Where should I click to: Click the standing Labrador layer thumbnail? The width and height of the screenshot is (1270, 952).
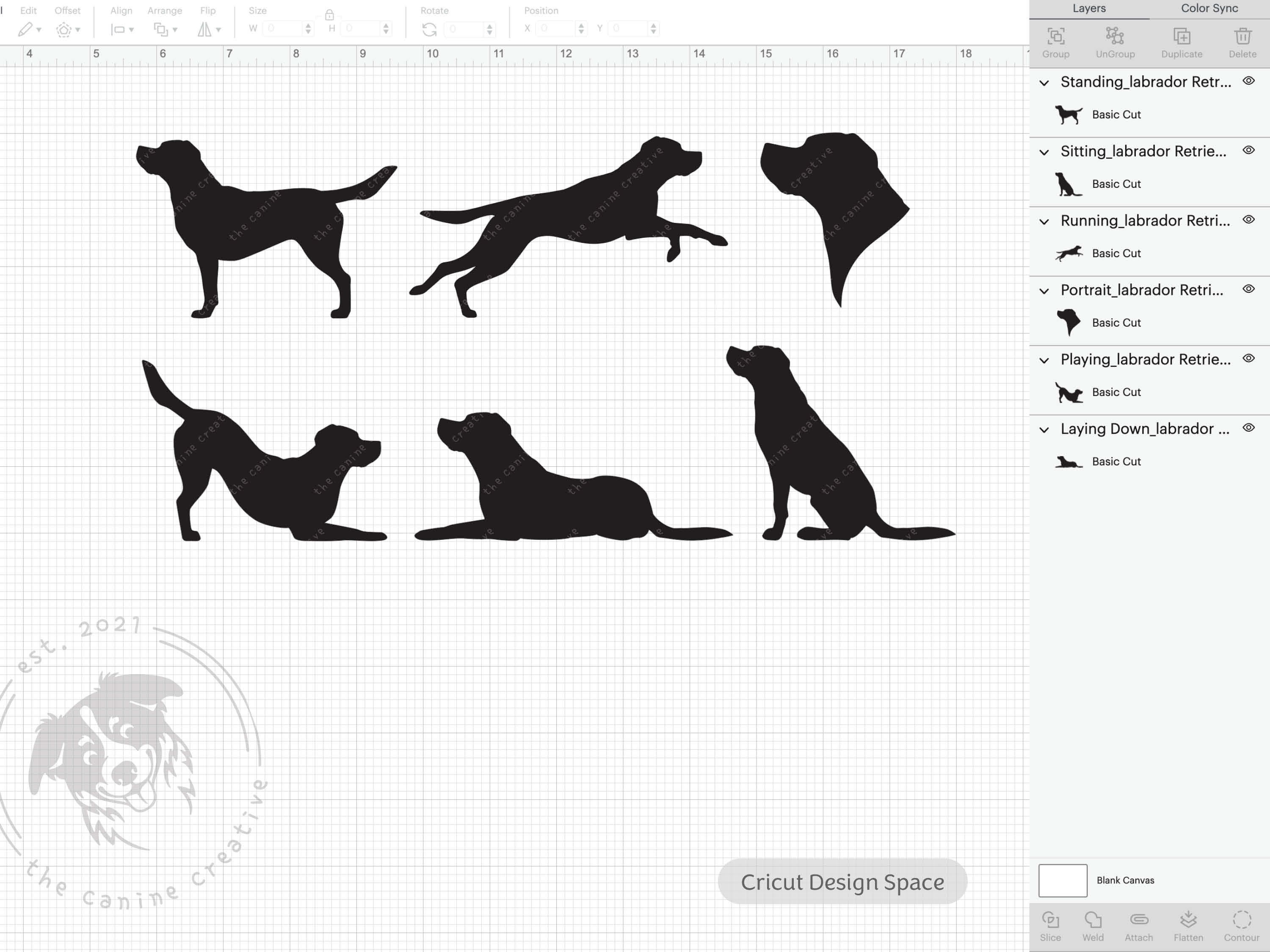coord(1068,115)
